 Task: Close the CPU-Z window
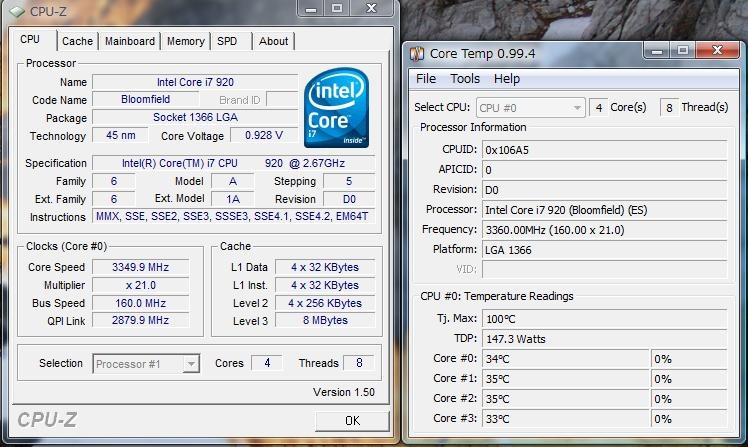point(372,9)
